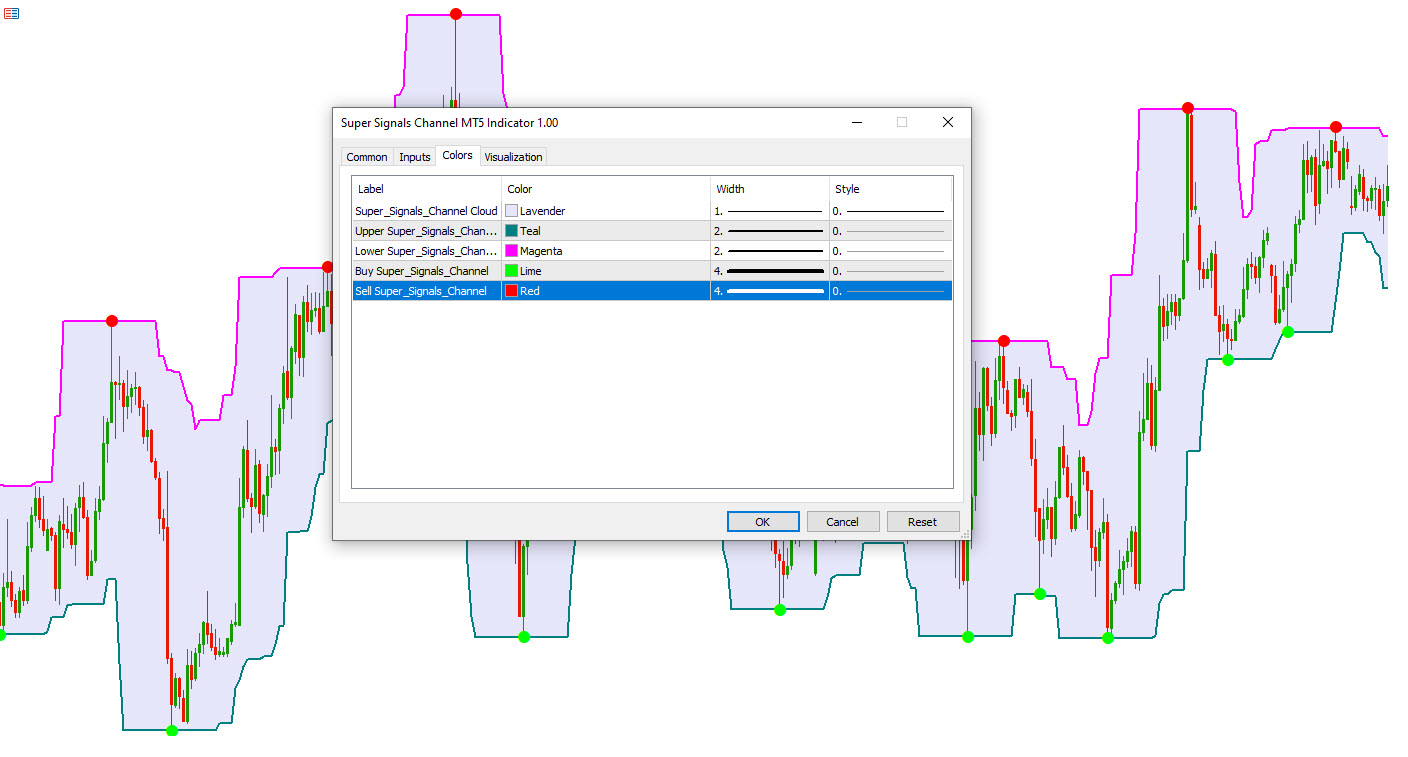Select the Buy Super_Signals_Channel row
The image size is (1408, 757).
pyautogui.click(x=425, y=271)
